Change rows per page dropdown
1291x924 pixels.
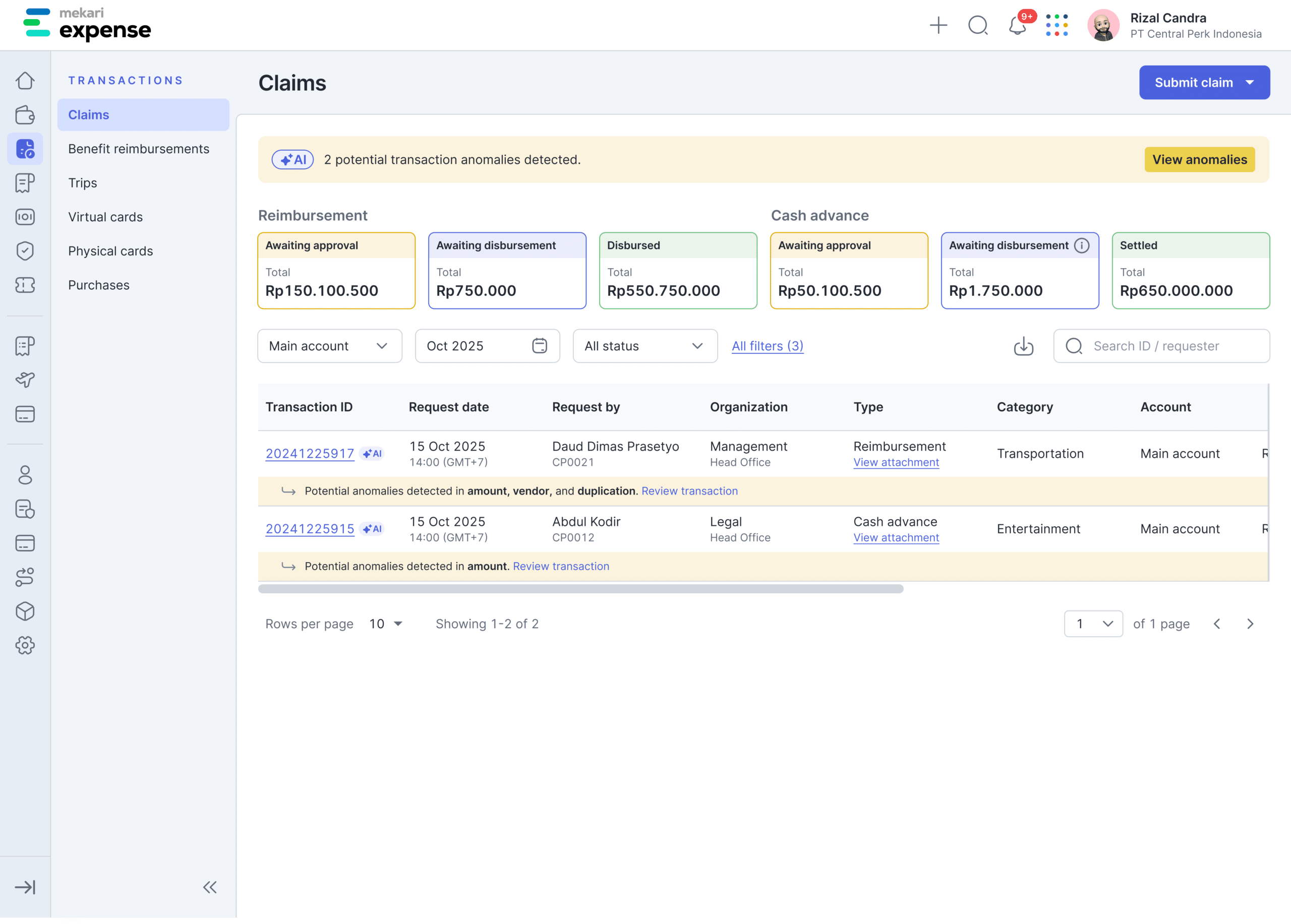click(386, 624)
